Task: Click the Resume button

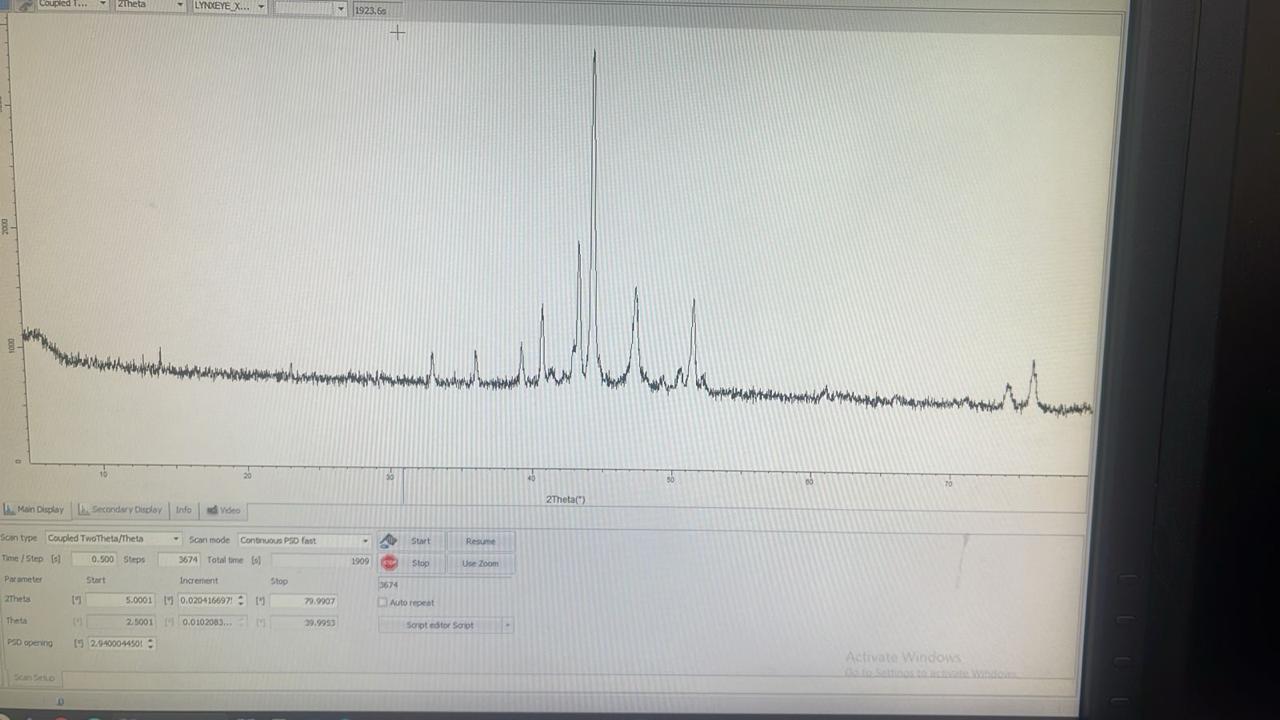Action: click(480, 541)
